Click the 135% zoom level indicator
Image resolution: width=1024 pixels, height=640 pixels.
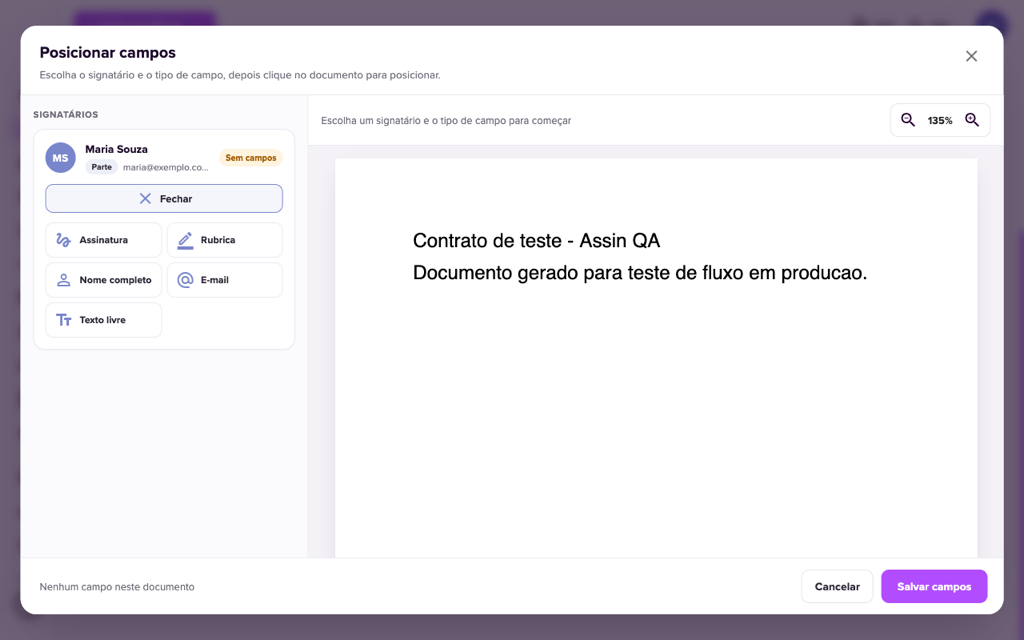click(x=940, y=121)
